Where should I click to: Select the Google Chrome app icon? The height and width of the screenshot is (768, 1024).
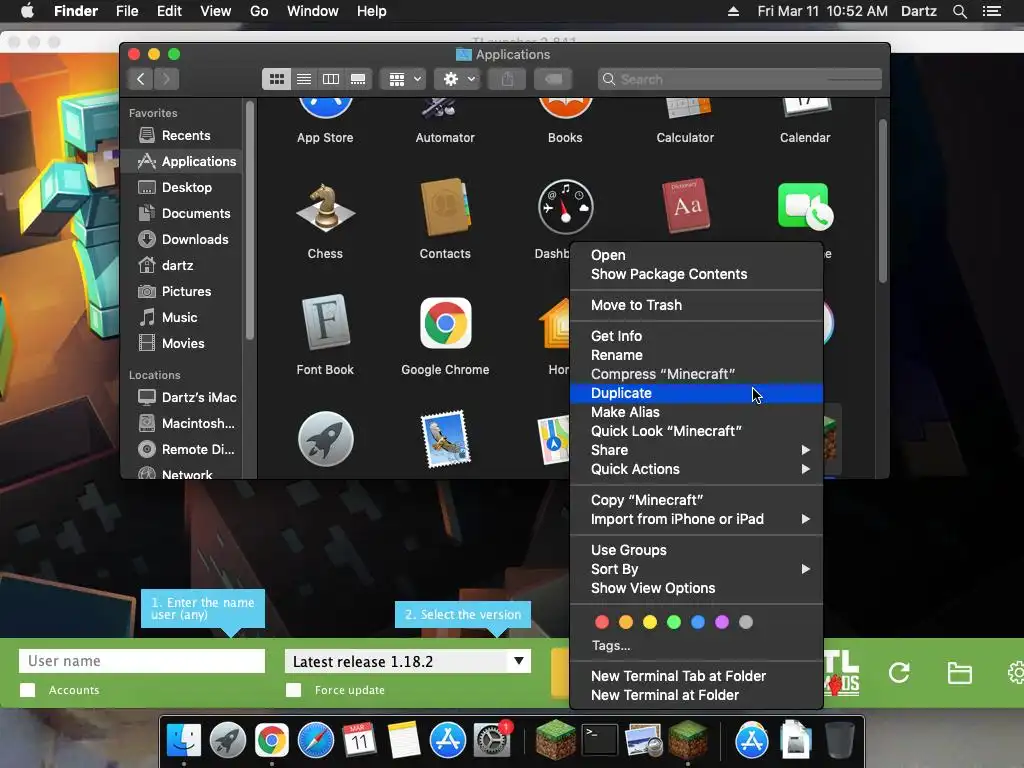pyautogui.click(x=445, y=323)
